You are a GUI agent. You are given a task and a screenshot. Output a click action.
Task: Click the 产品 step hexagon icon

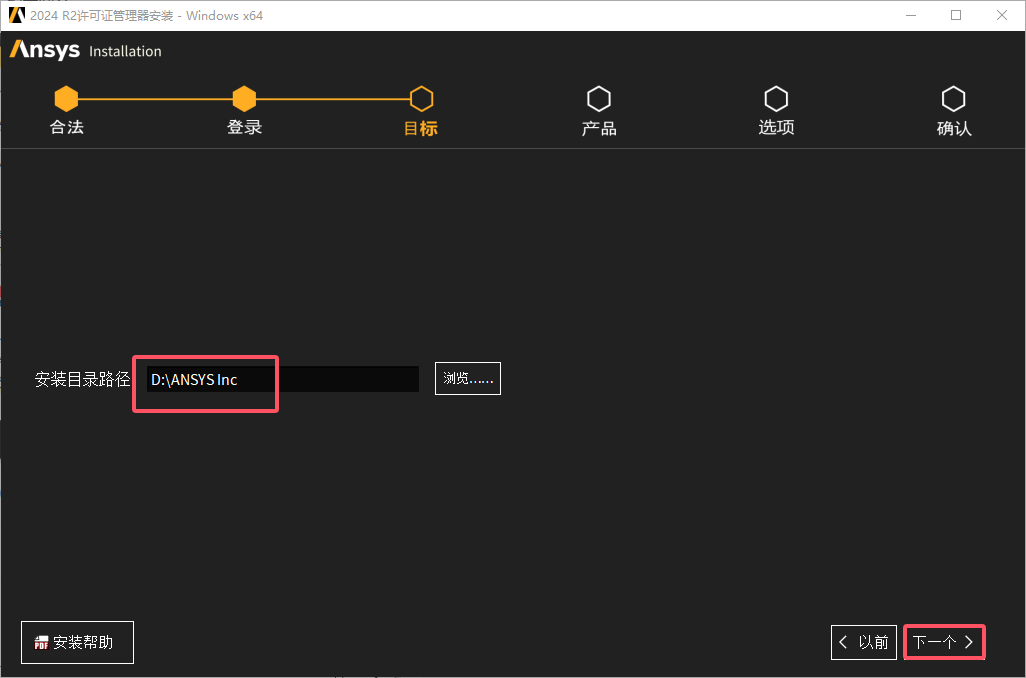click(599, 99)
